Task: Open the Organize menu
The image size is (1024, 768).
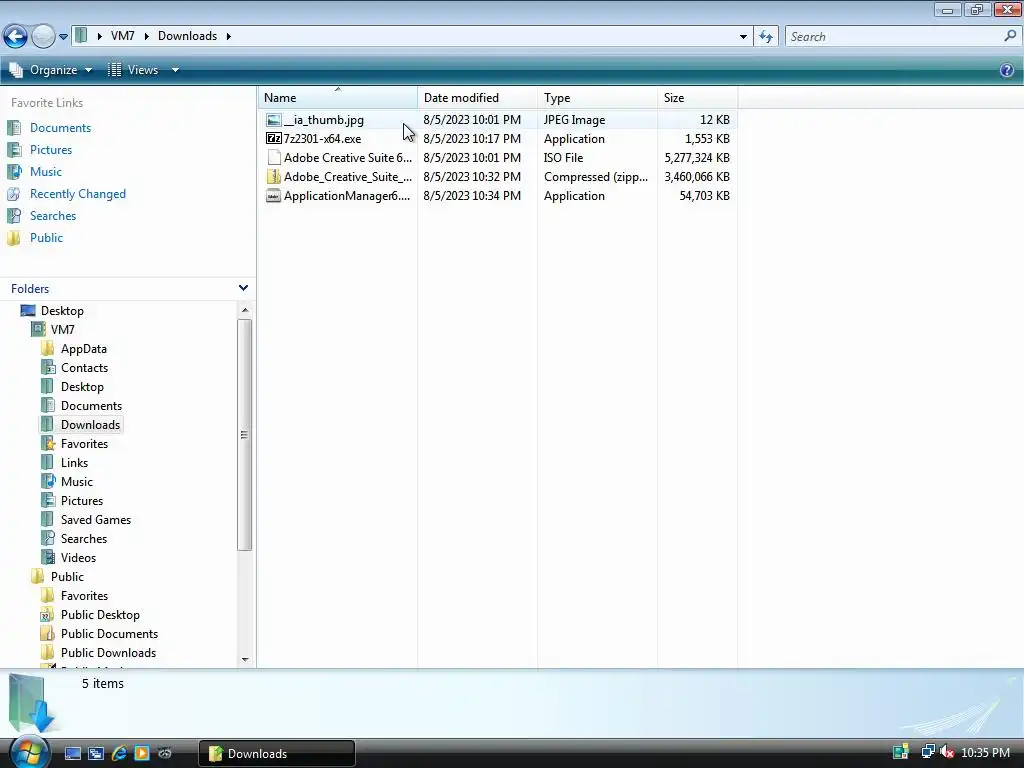Action: tap(51, 70)
